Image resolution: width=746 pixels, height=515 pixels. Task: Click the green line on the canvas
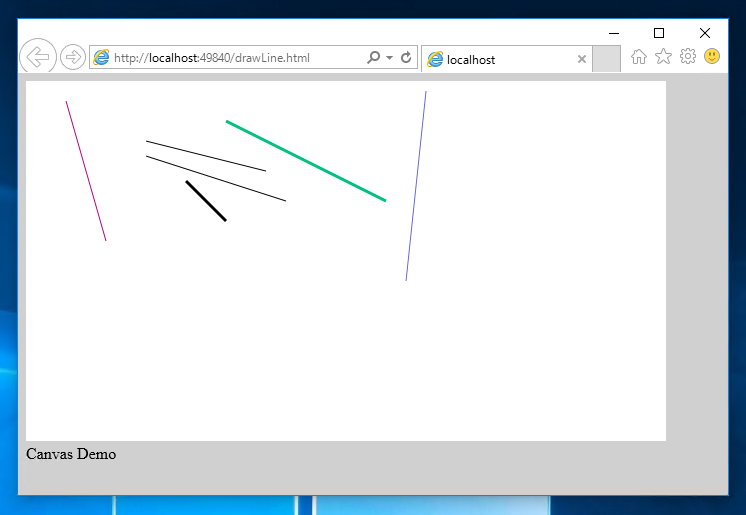tap(306, 161)
